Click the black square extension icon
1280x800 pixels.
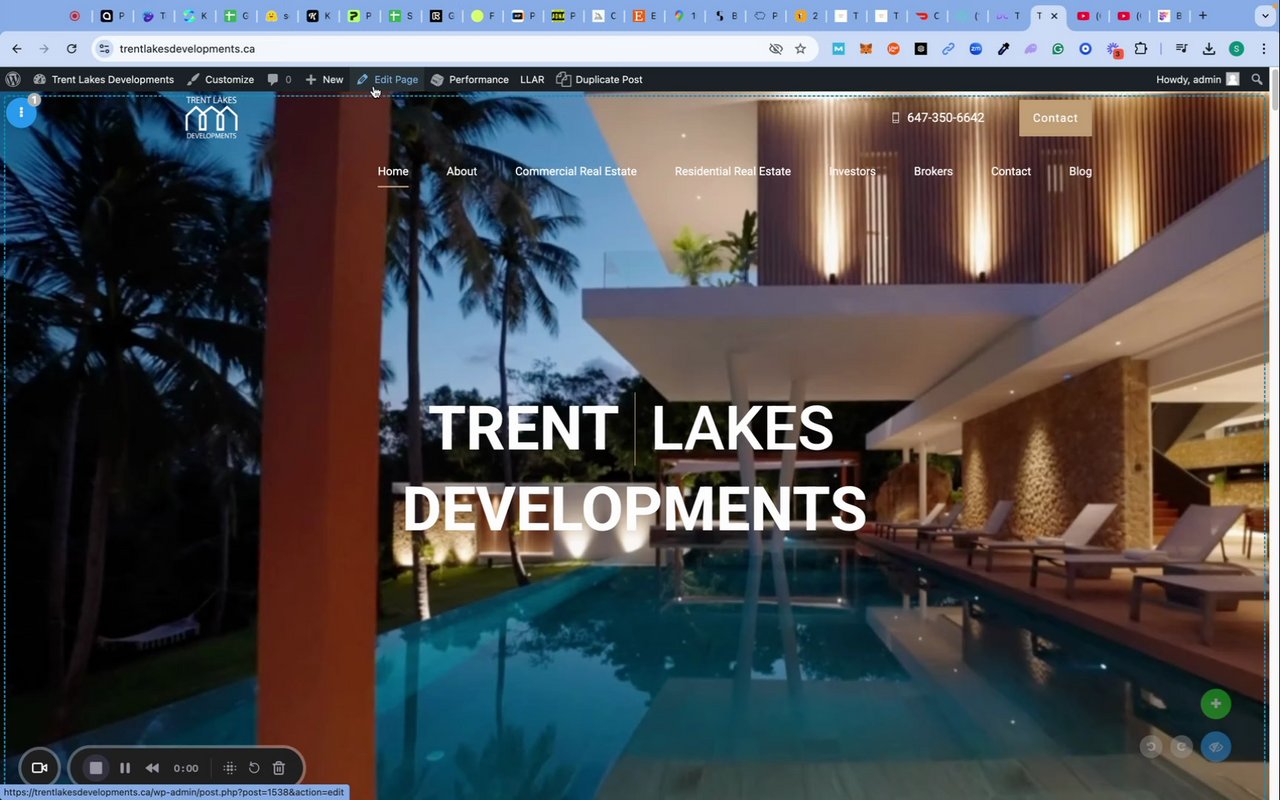coord(921,48)
